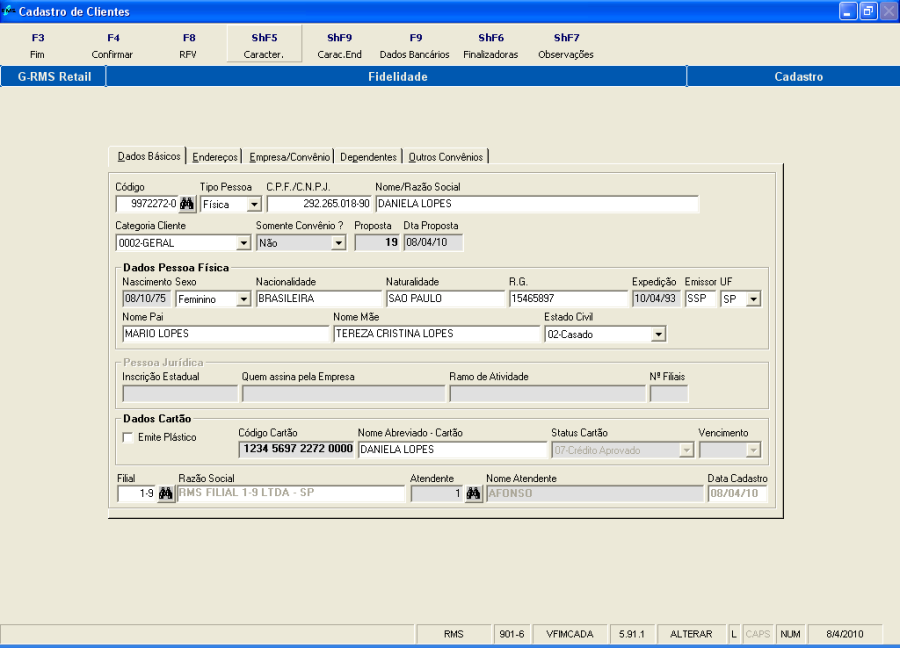
Task: Open the Sexo dropdown list
Action: 243,299
